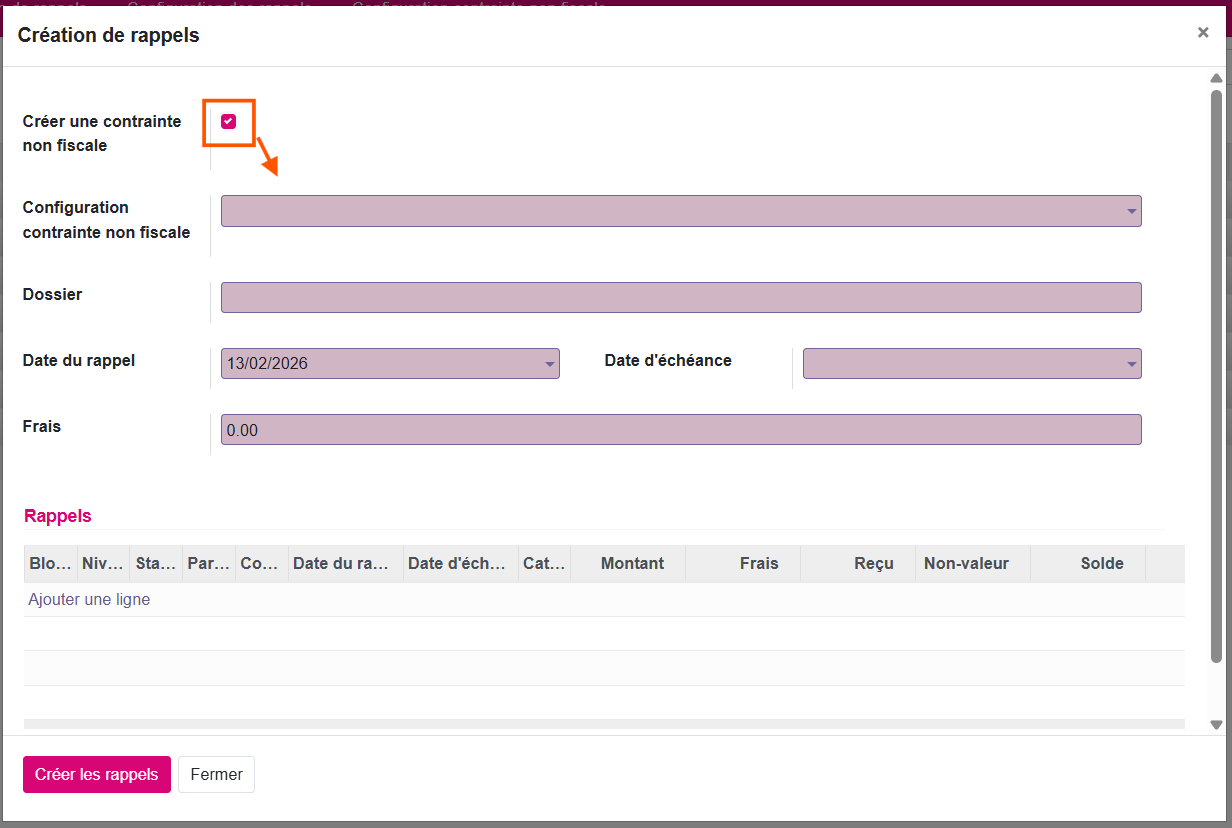The height and width of the screenshot is (828, 1232).
Task: Expand the Date d'échéance field dropdown
Action: click(x=1131, y=364)
